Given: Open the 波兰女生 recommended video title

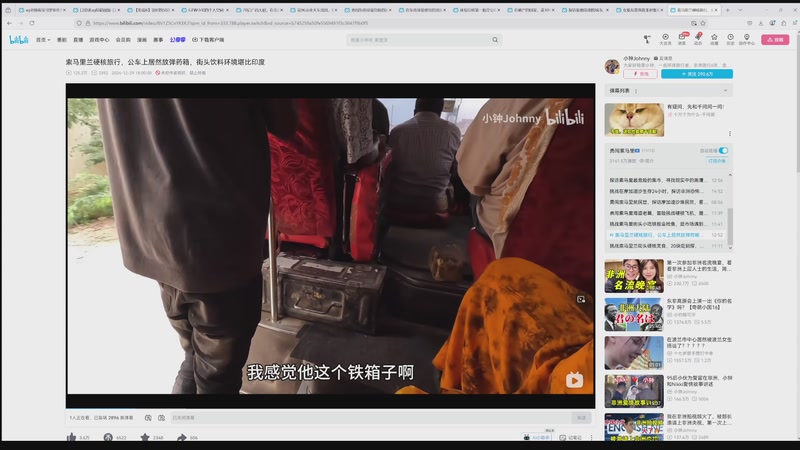Looking at the screenshot, I should (699, 342).
